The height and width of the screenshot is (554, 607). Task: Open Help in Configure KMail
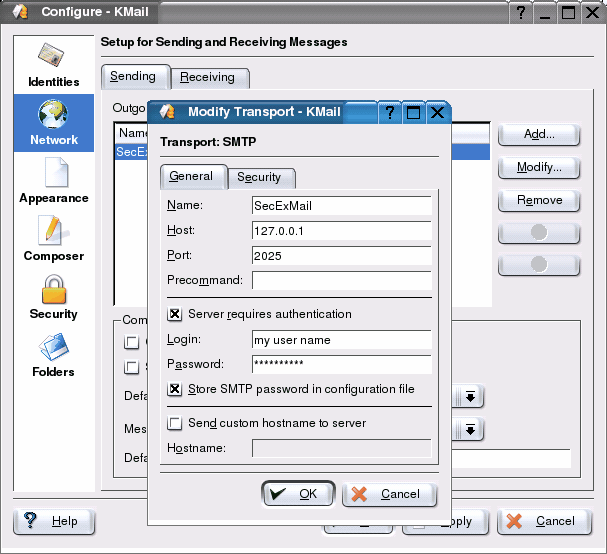click(x=54, y=521)
